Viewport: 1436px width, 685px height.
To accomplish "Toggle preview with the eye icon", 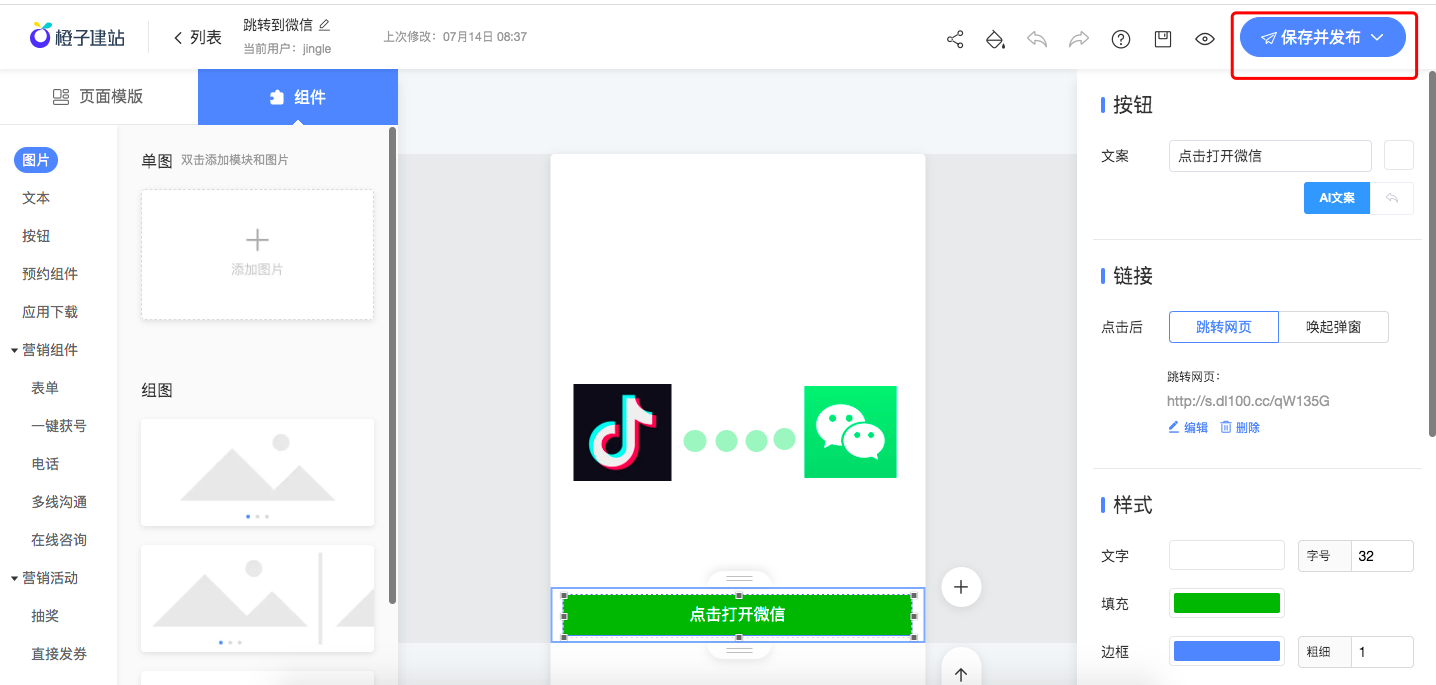I will click(1205, 39).
